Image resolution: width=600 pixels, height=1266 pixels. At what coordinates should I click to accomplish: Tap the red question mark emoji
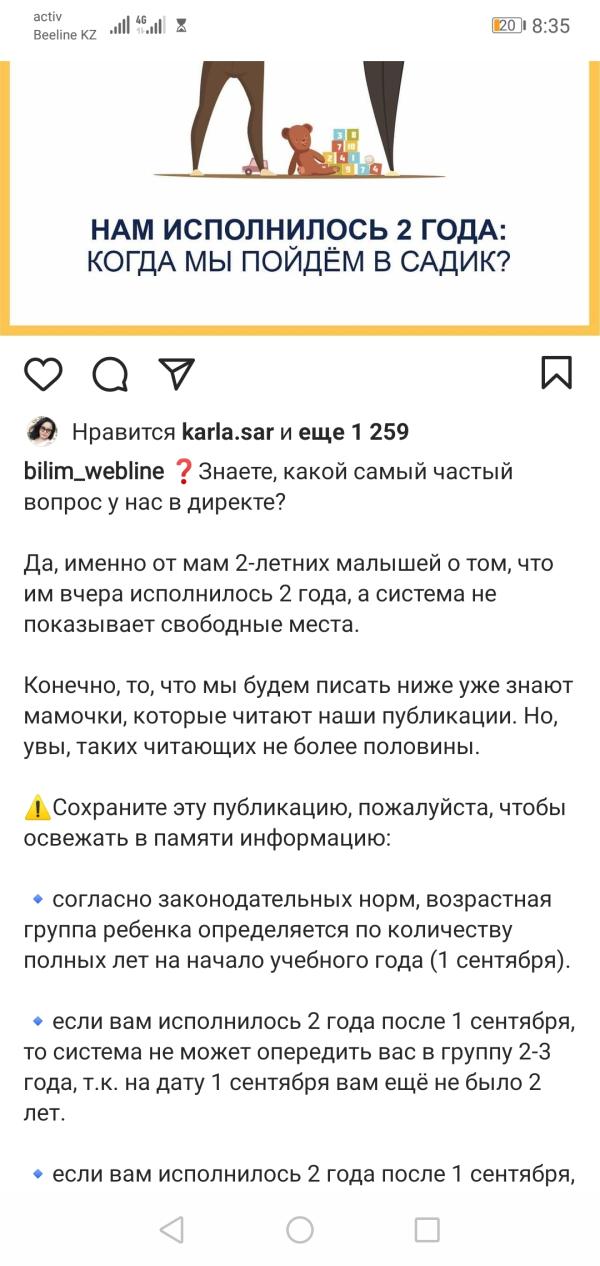[184, 470]
